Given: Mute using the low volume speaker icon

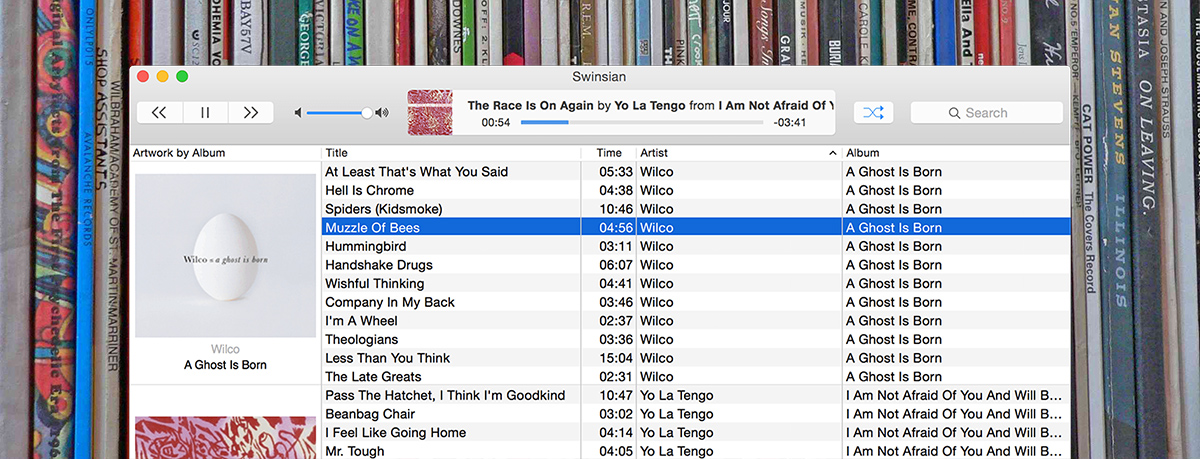Looking at the screenshot, I should click(298, 113).
